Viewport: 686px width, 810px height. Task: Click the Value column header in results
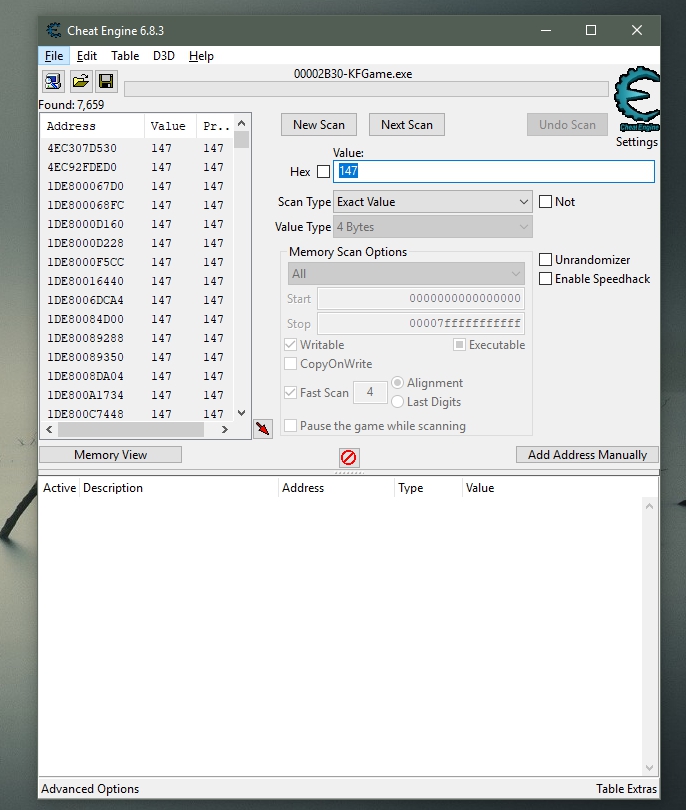click(170, 126)
